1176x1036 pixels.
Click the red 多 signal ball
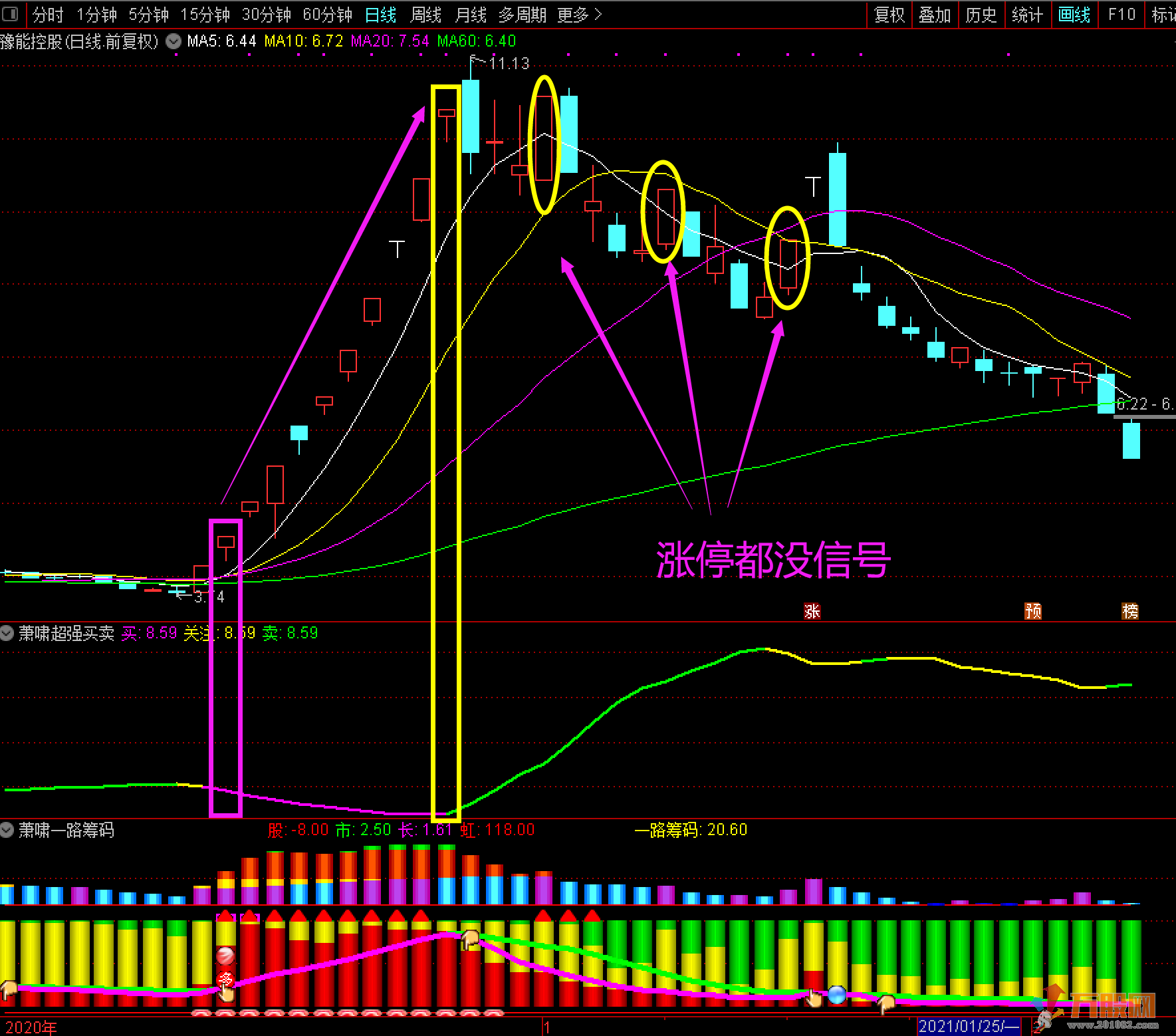pos(225,979)
